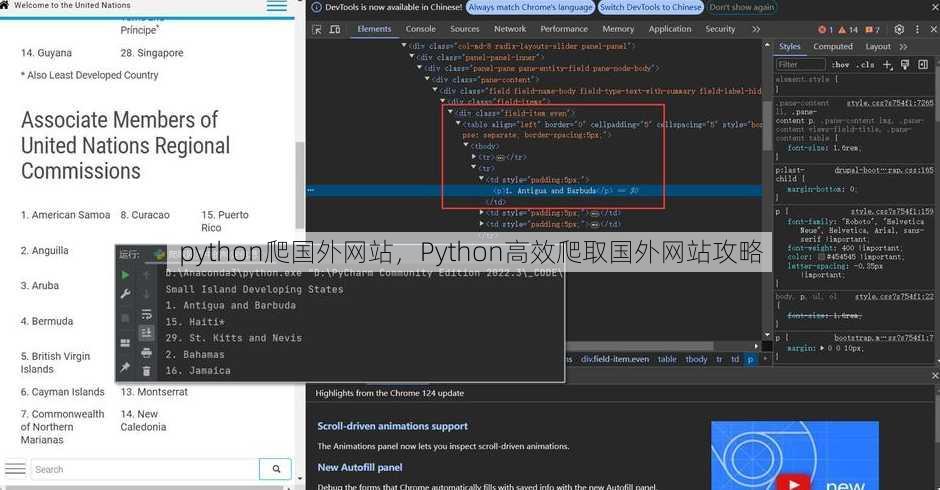Toggle the computed styles sidebar icon
This screenshot has height=490, width=940.
(923, 64)
